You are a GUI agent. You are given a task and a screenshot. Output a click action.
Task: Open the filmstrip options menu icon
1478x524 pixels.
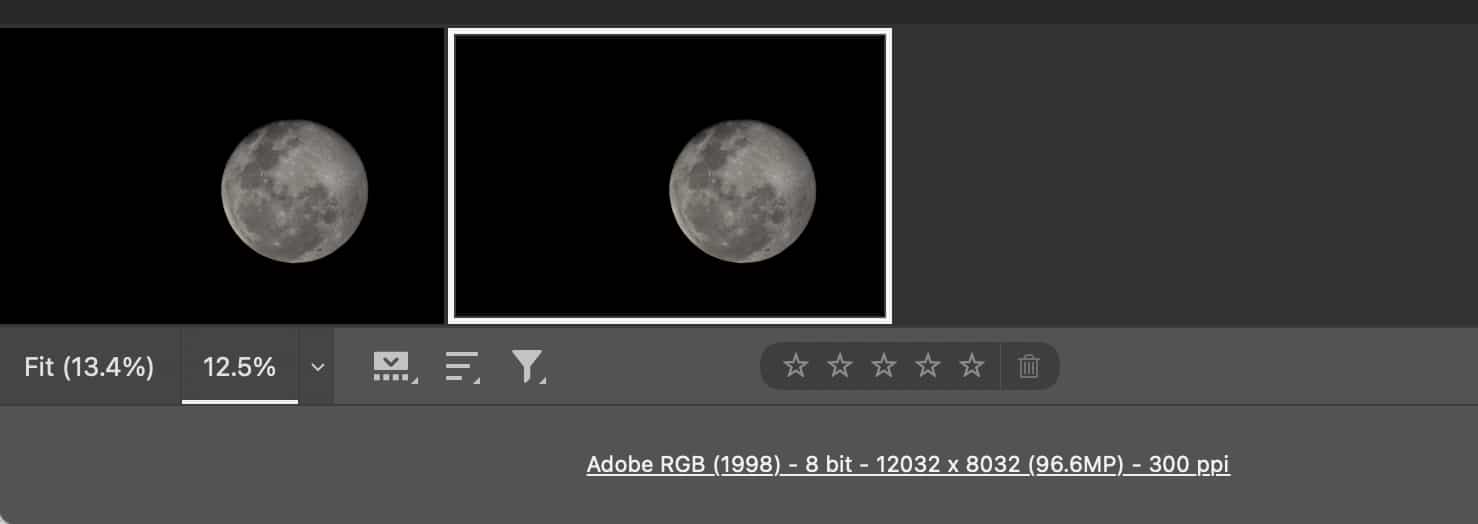coord(394,367)
